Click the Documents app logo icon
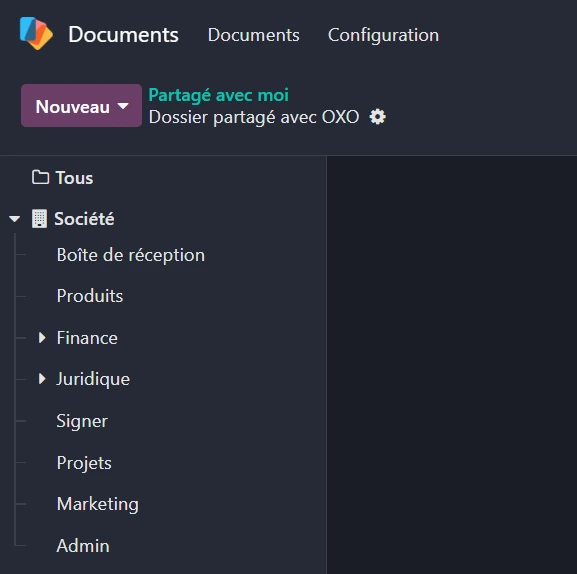Screen dimensions: 577x574 point(36,33)
